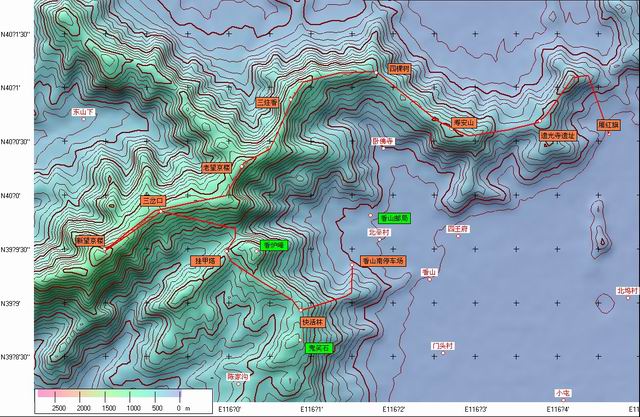Click the 三岔口 waypoint marker
Viewport: 640px width, 417px height.
pyautogui.click(x=153, y=200)
